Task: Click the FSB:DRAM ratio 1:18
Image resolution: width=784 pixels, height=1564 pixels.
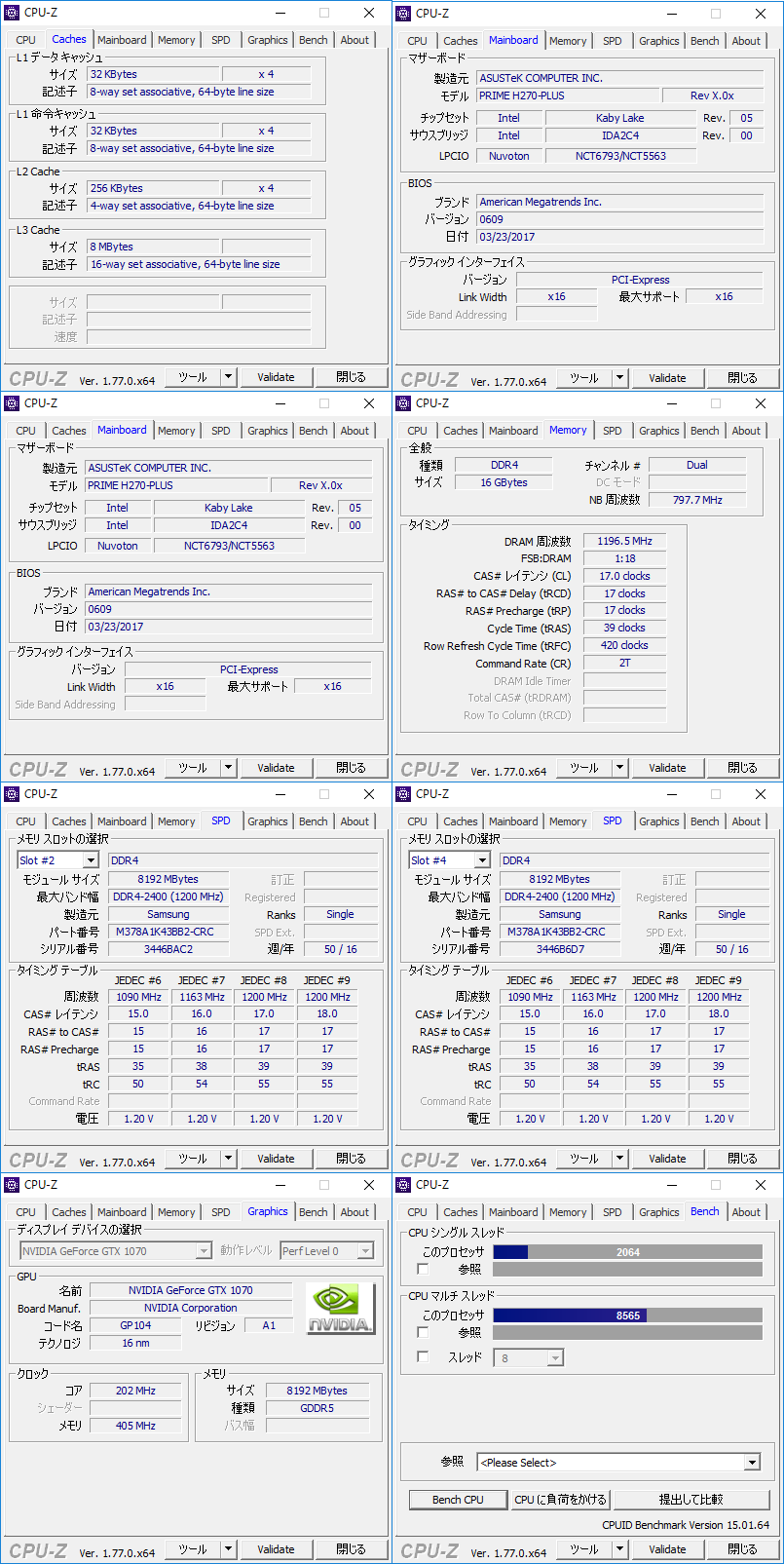Action: [x=624, y=558]
